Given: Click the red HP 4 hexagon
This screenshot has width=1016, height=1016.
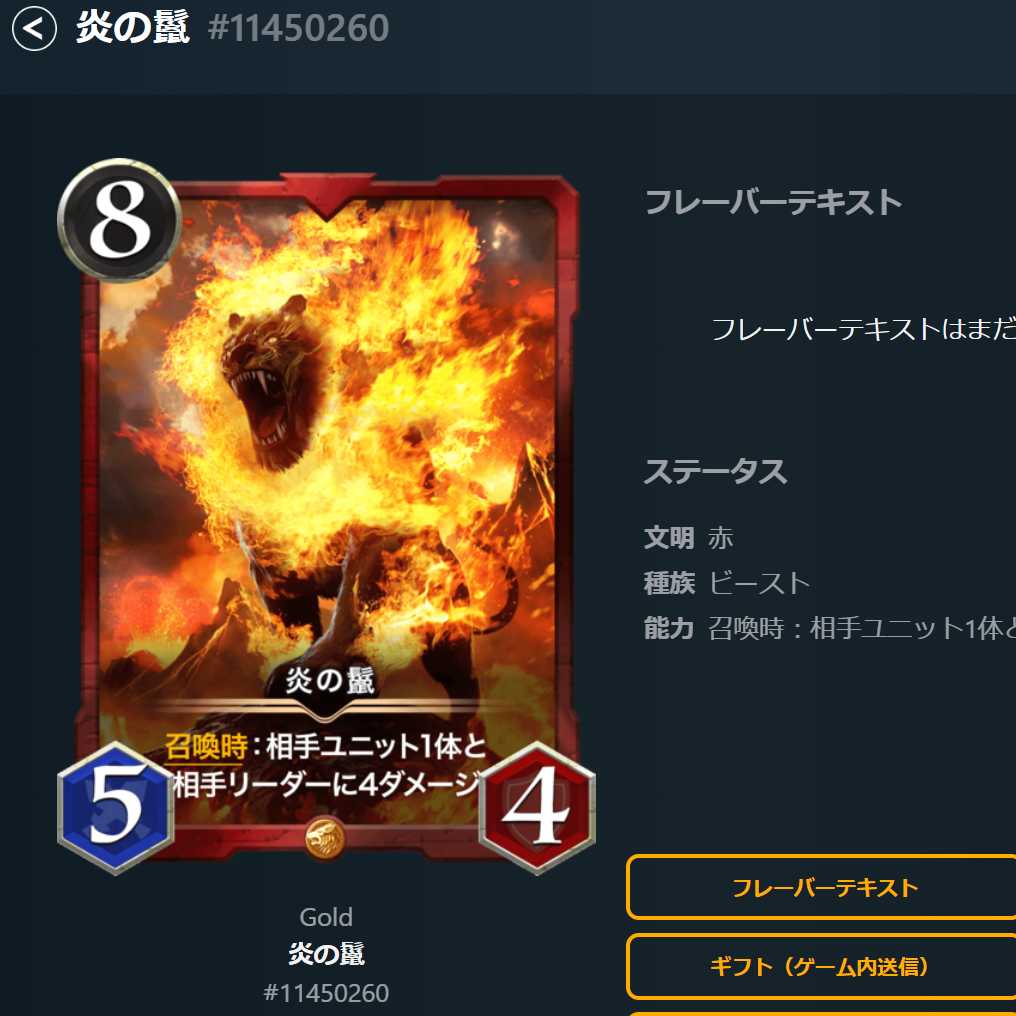Looking at the screenshot, I should (x=537, y=807).
